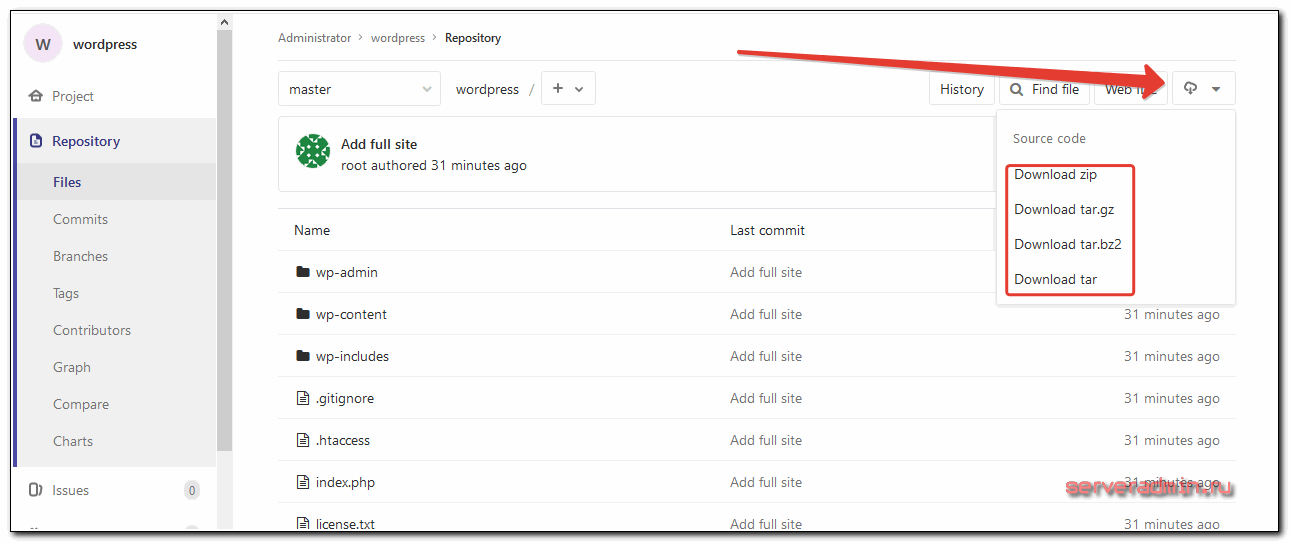Click the root user avatar on commit
1290x543 pixels.
pyautogui.click(x=313, y=151)
